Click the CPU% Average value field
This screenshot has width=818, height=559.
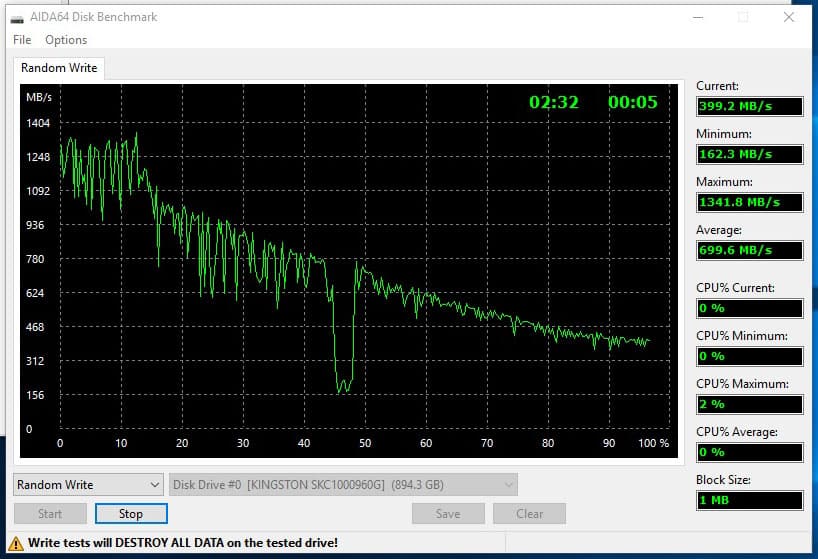[x=750, y=452]
